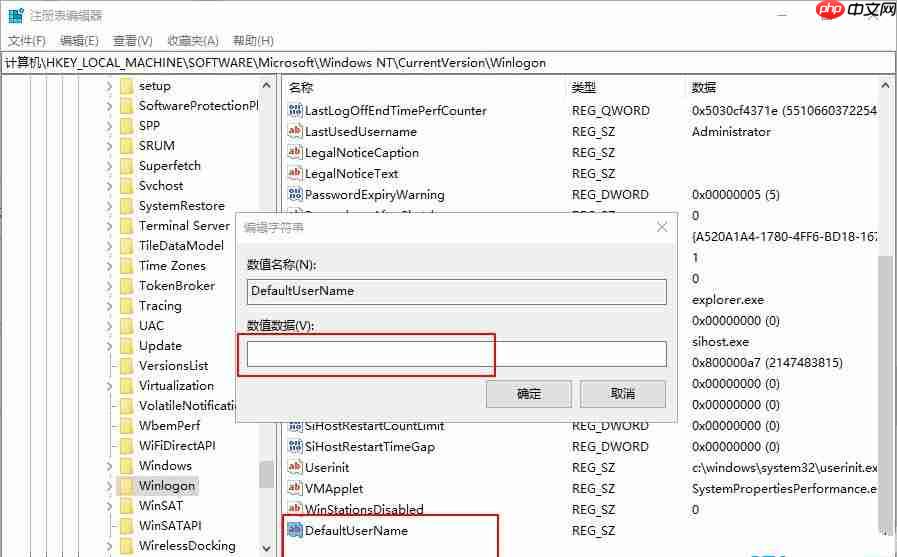Expand the SRUM key arrow

click(x=109, y=146)
